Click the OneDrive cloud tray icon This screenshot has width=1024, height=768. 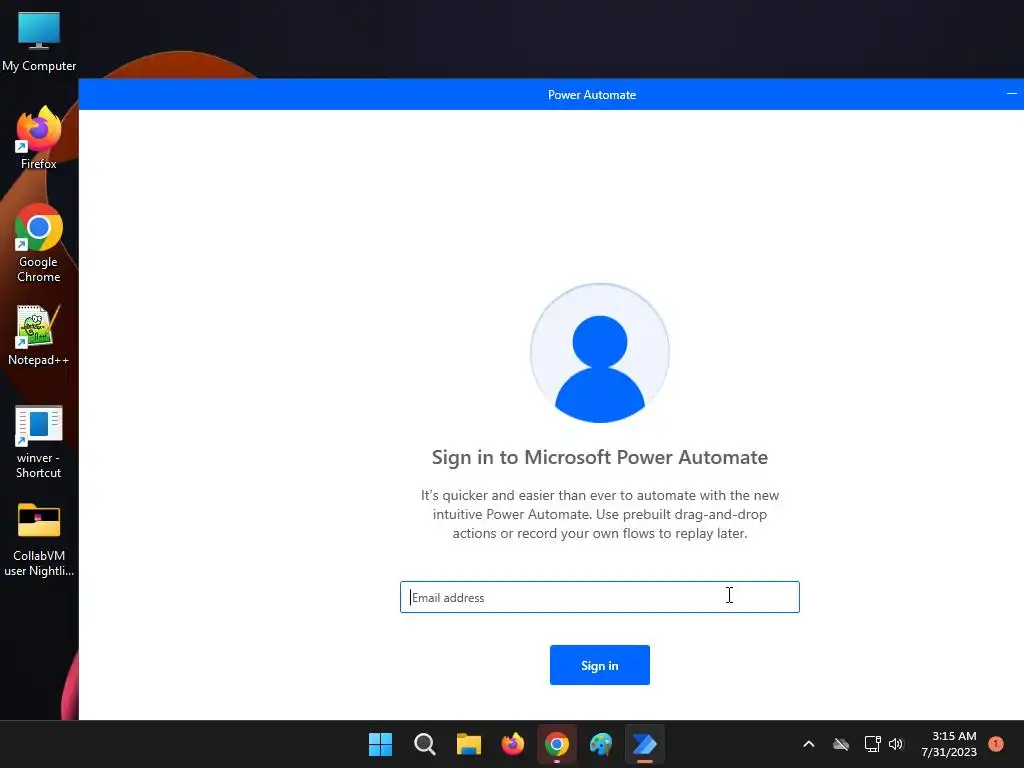(x=841, y=744)
